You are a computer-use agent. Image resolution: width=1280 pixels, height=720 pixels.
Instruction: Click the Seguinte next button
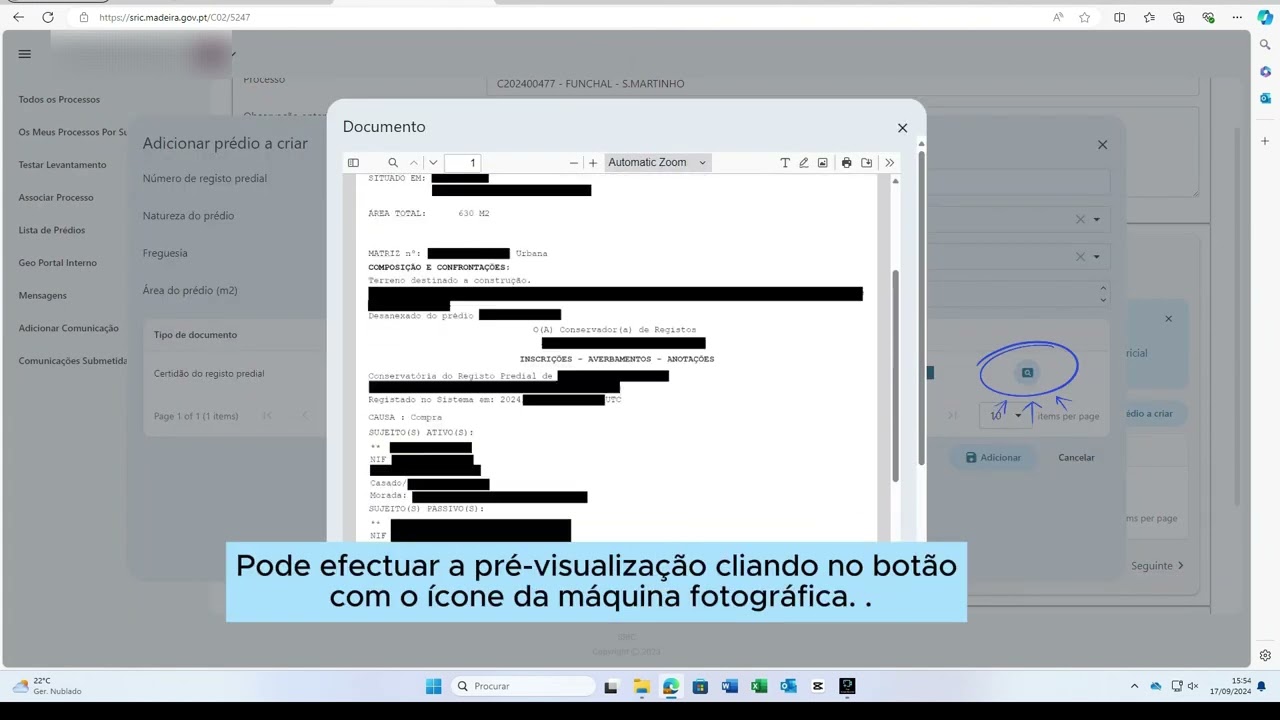(1157, 566)
